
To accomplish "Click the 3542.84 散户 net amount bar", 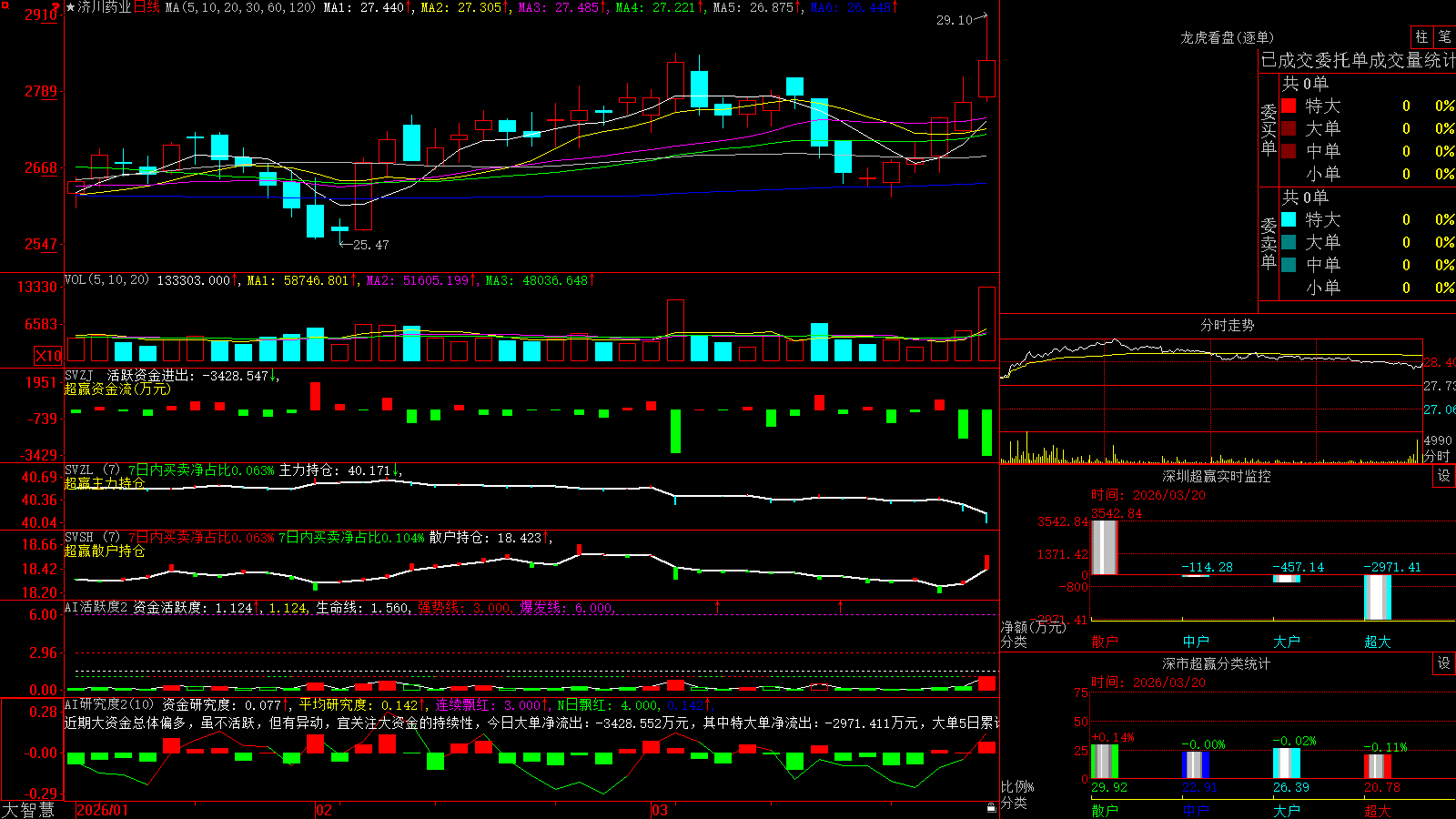I will (x=1105, y=547).
